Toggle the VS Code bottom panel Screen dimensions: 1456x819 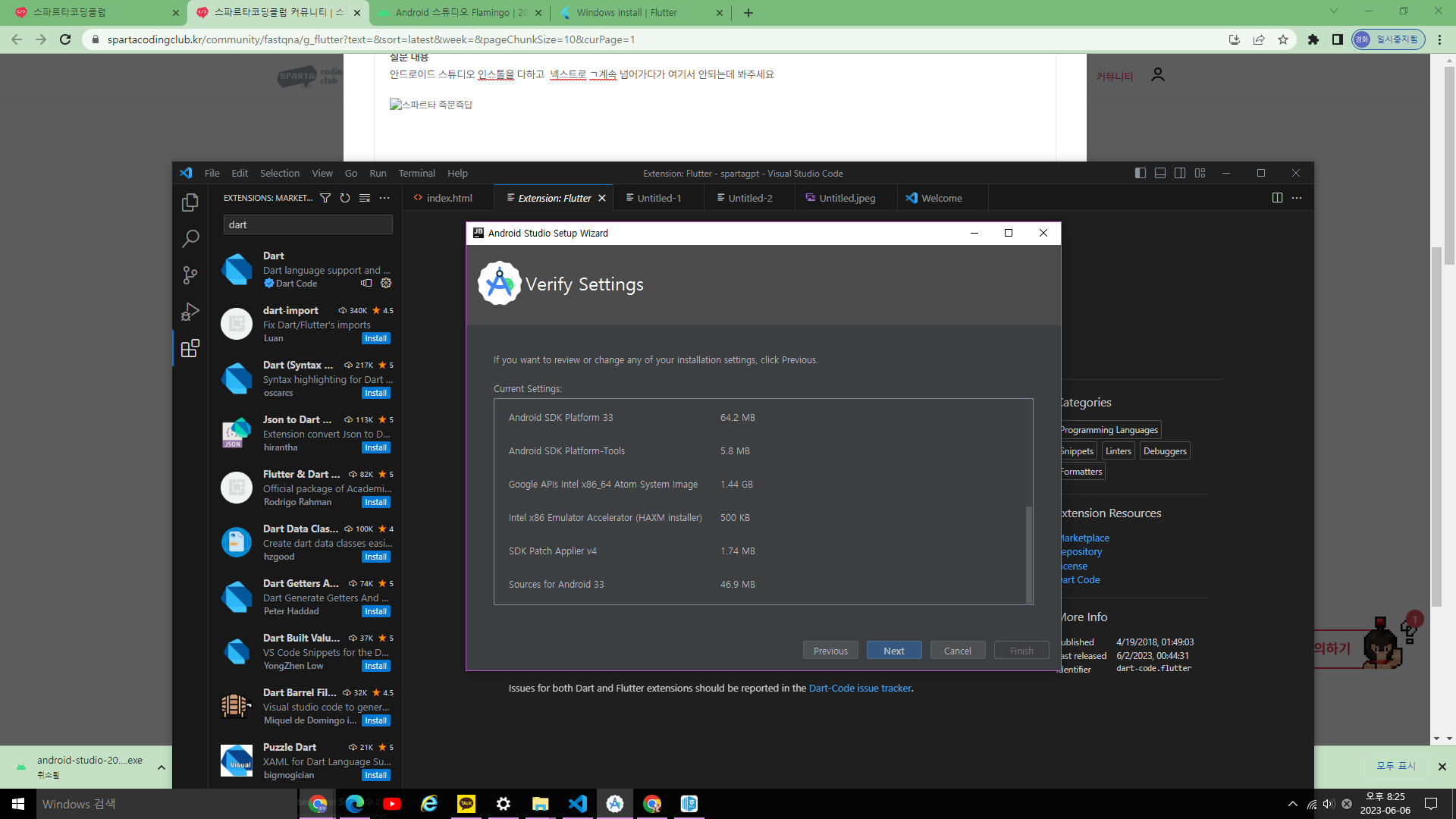pyautogui.click(x=1160, y=173)
